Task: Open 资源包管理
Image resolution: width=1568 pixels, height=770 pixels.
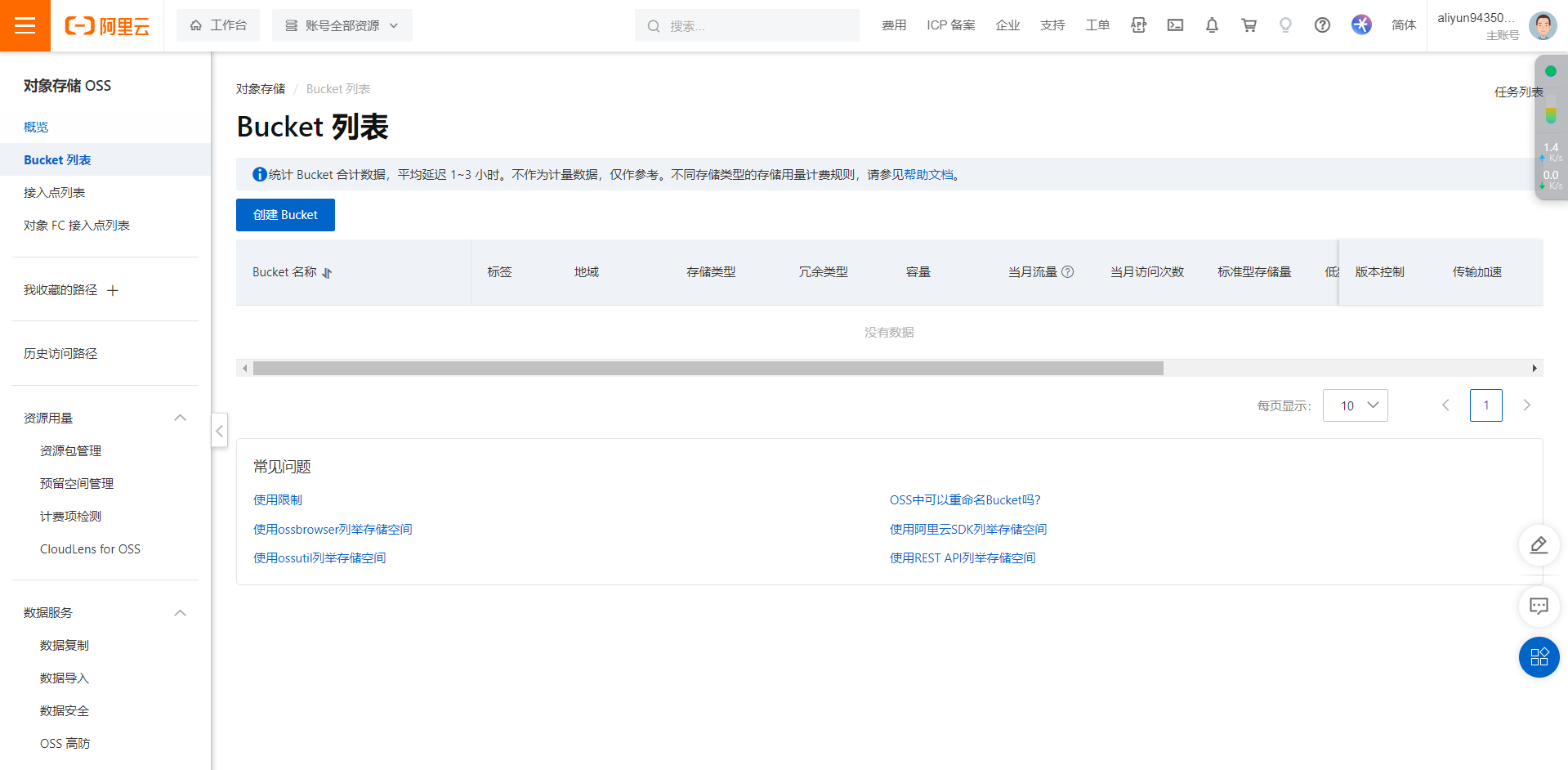Action: point(71,450)
